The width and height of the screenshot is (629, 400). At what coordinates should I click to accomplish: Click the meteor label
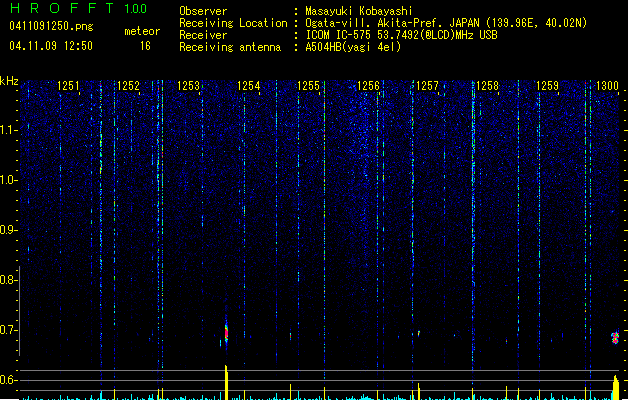coord(142,31)
